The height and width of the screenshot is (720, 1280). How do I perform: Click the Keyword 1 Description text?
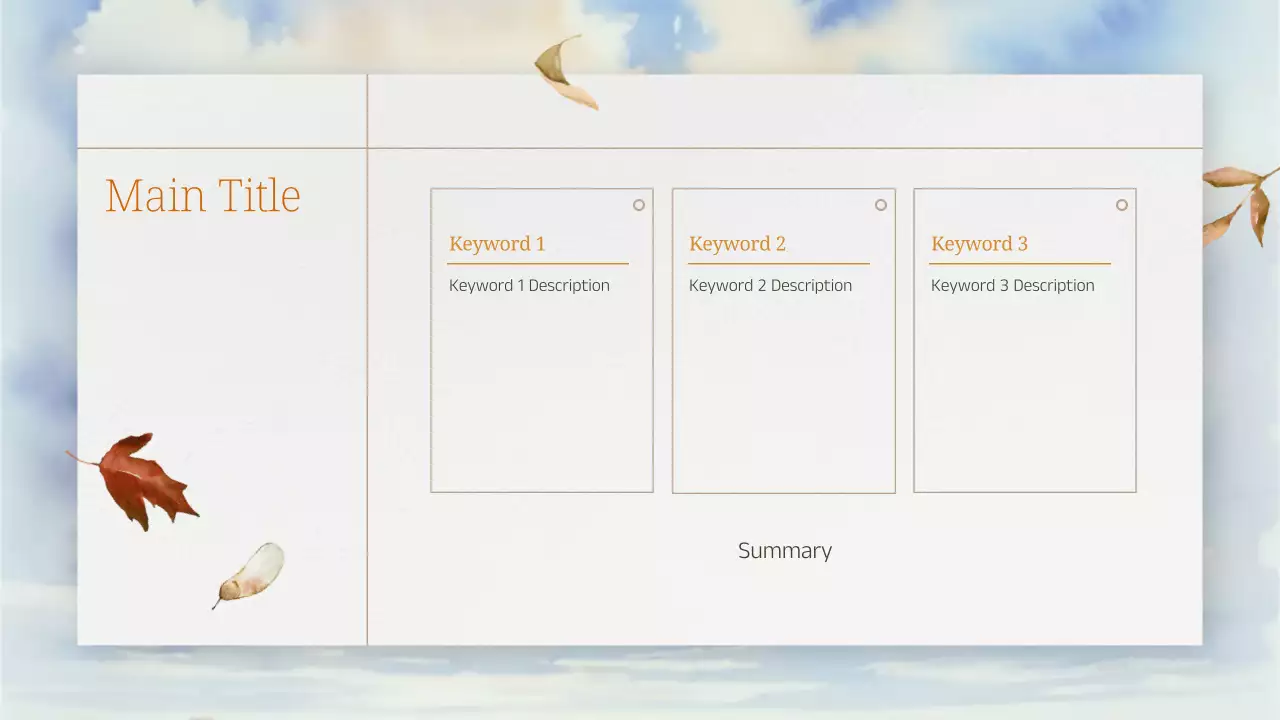(x=529, y=285)
